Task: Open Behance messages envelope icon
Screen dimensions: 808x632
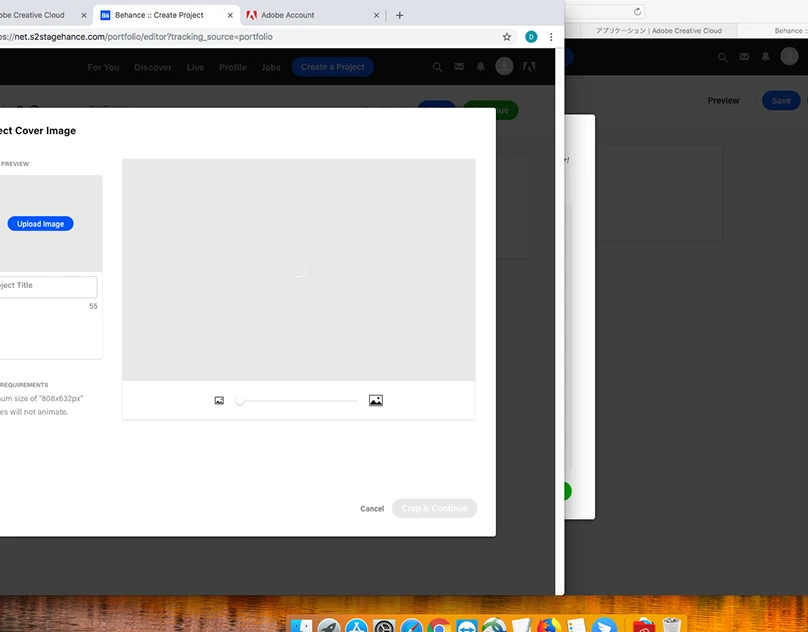Action: tap(459, 67)
